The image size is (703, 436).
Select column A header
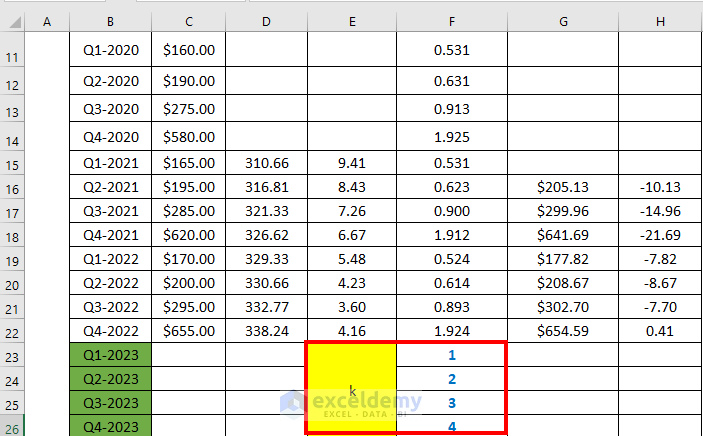(x=47, y=22)
